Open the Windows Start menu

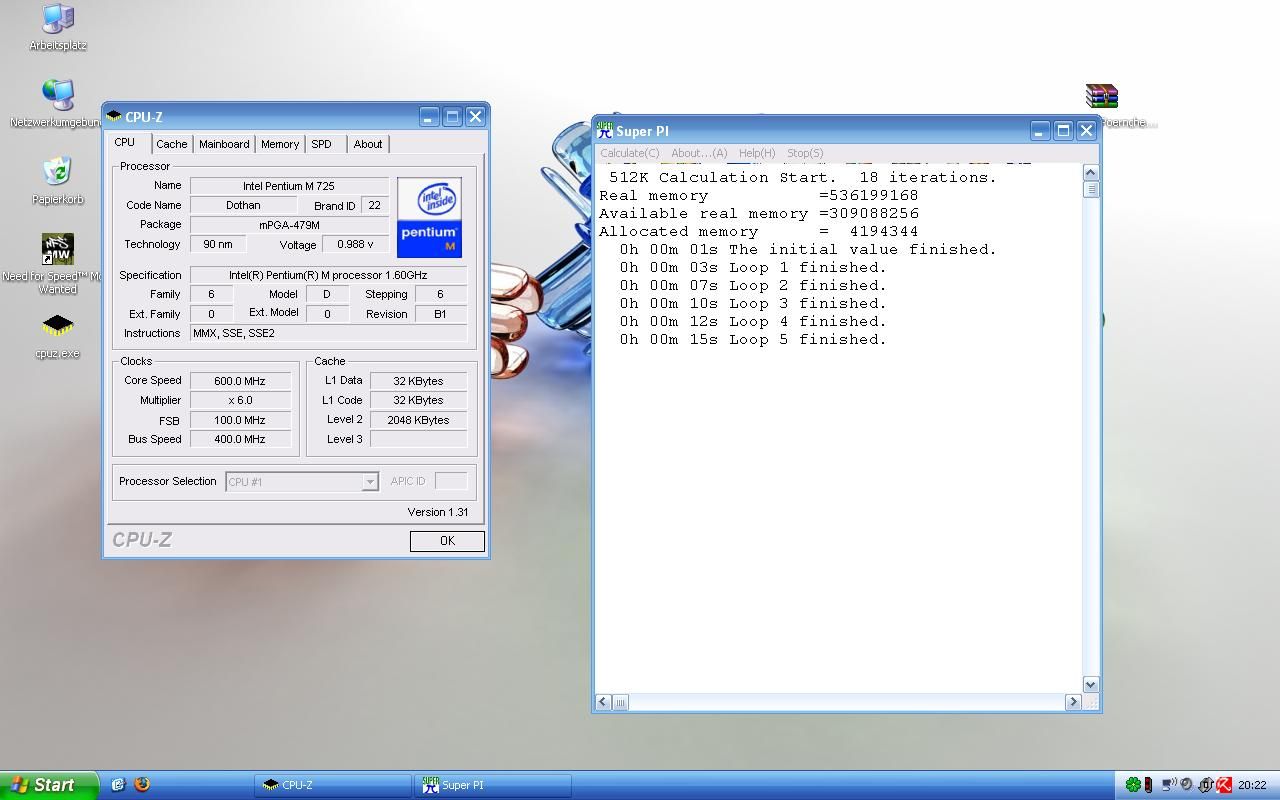49,785
